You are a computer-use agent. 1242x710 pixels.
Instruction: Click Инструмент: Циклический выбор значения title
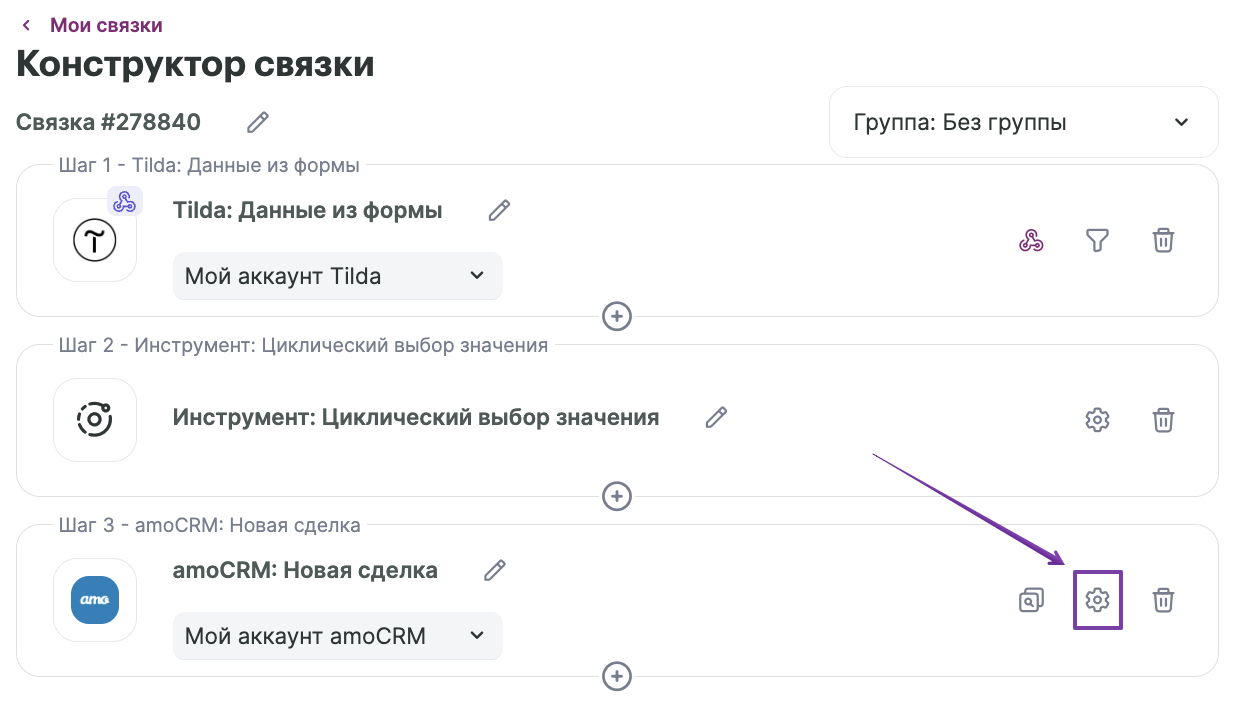416,418
